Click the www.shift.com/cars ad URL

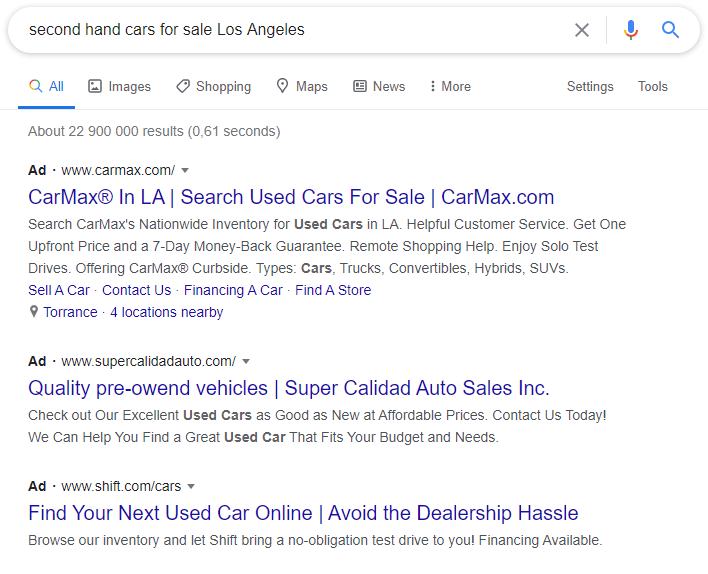click(121, 486)
